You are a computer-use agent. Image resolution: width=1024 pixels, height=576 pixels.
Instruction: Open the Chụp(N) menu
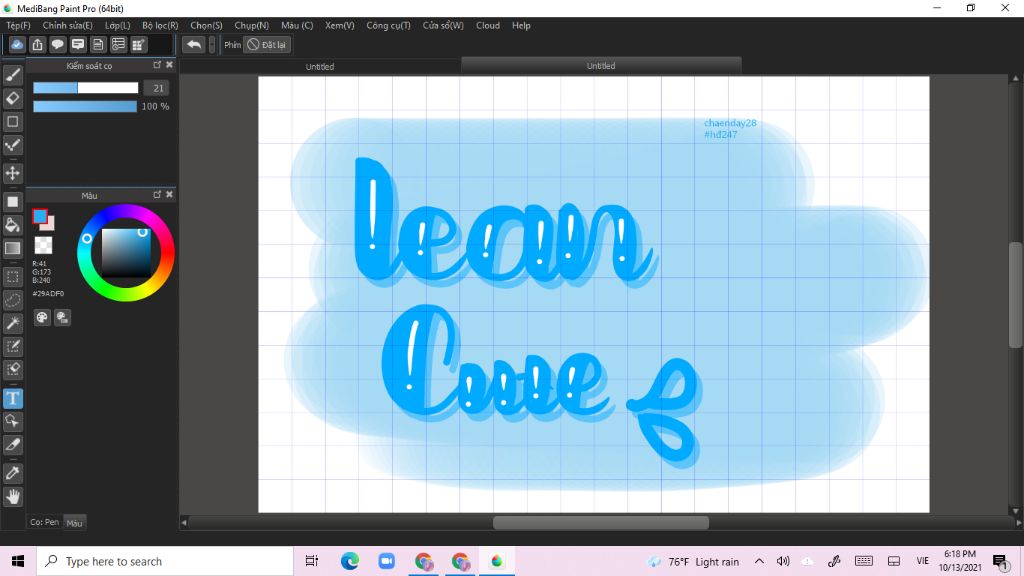(251, 25)
